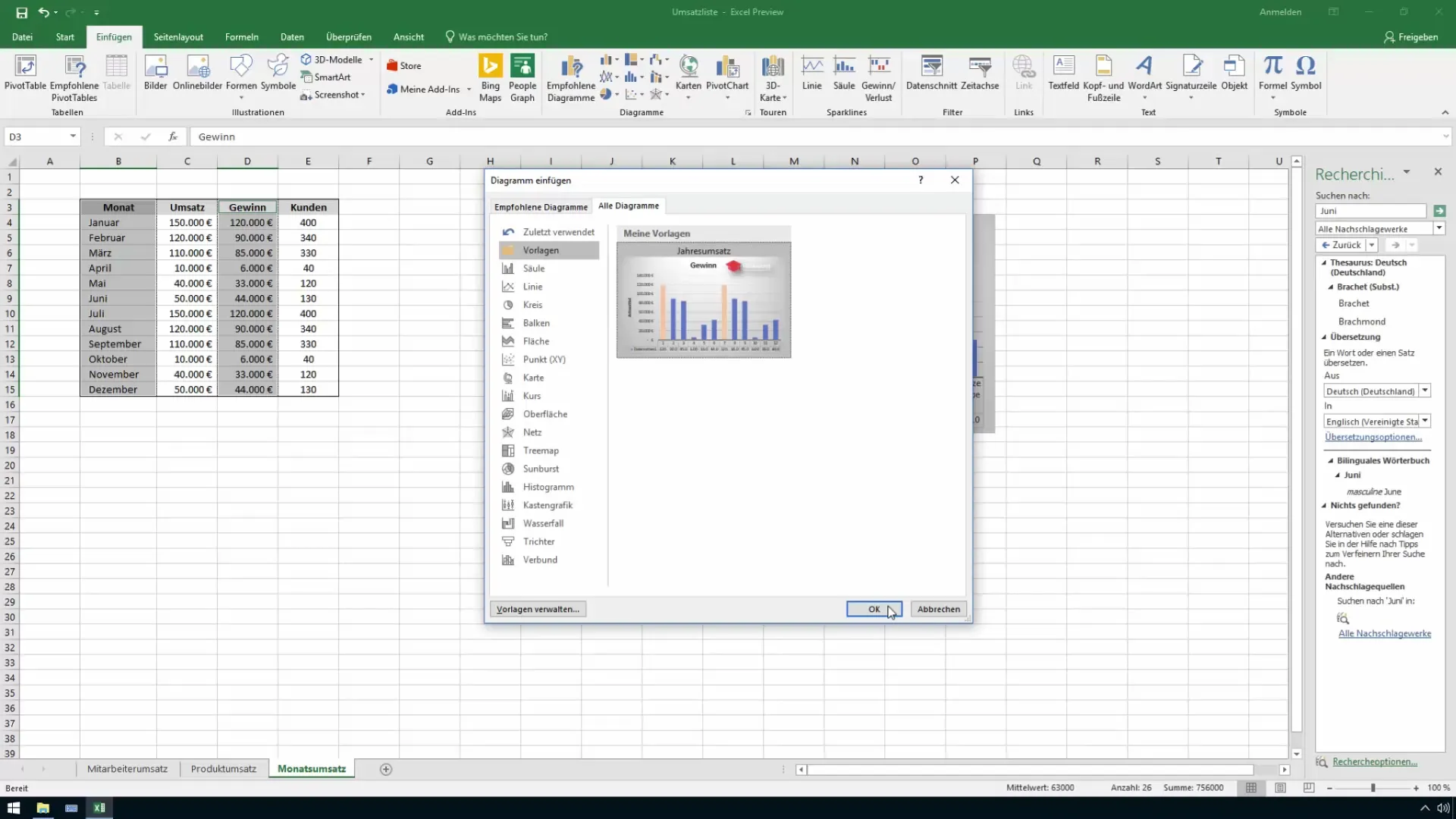Viewport: 1456px width, 819px height.
Task: Open the Deutsch (Deutschland) language dropdown
Action: tap(1425, 391)
